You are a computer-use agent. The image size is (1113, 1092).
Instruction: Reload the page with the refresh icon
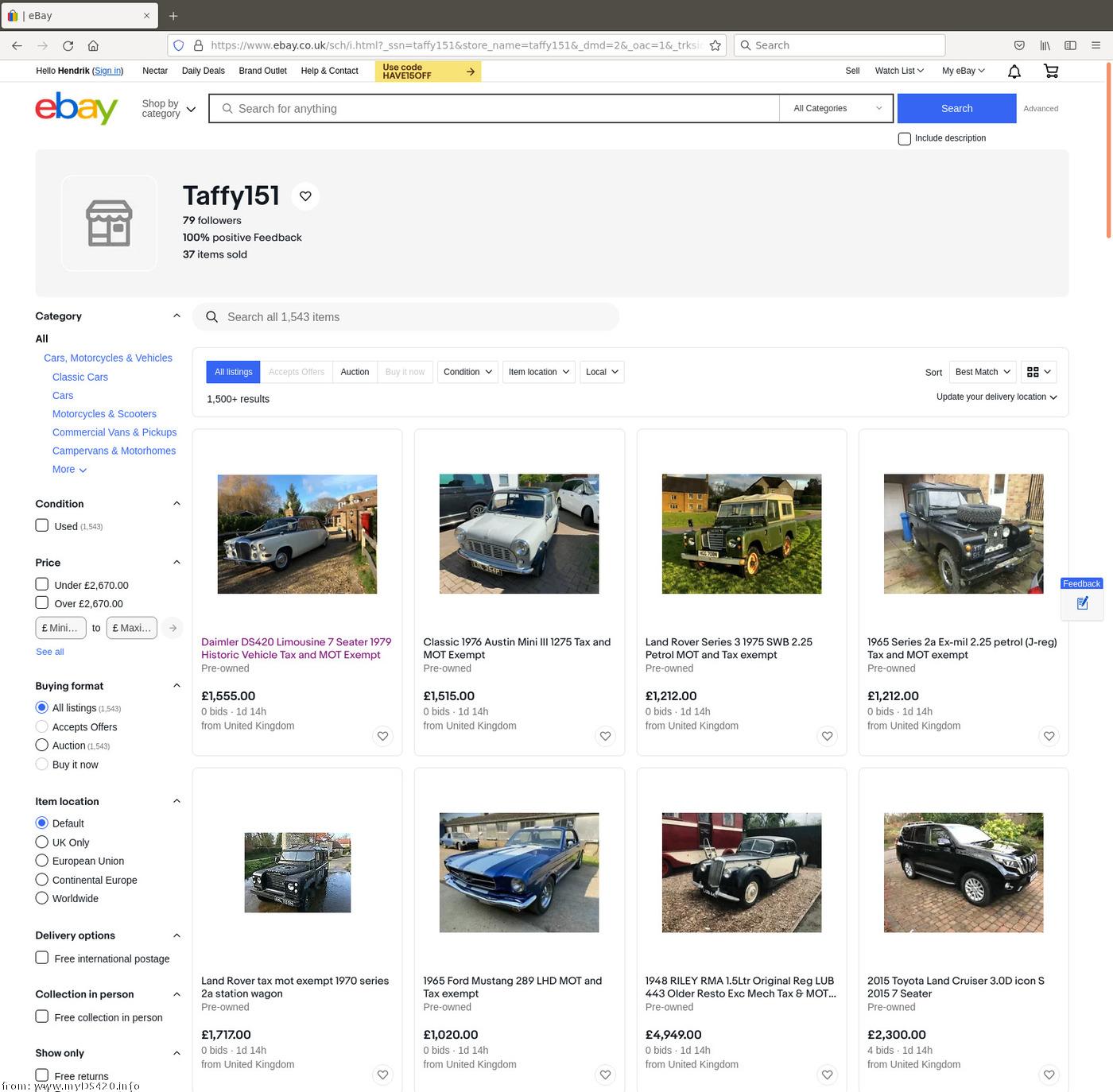[x=68, y=45]
